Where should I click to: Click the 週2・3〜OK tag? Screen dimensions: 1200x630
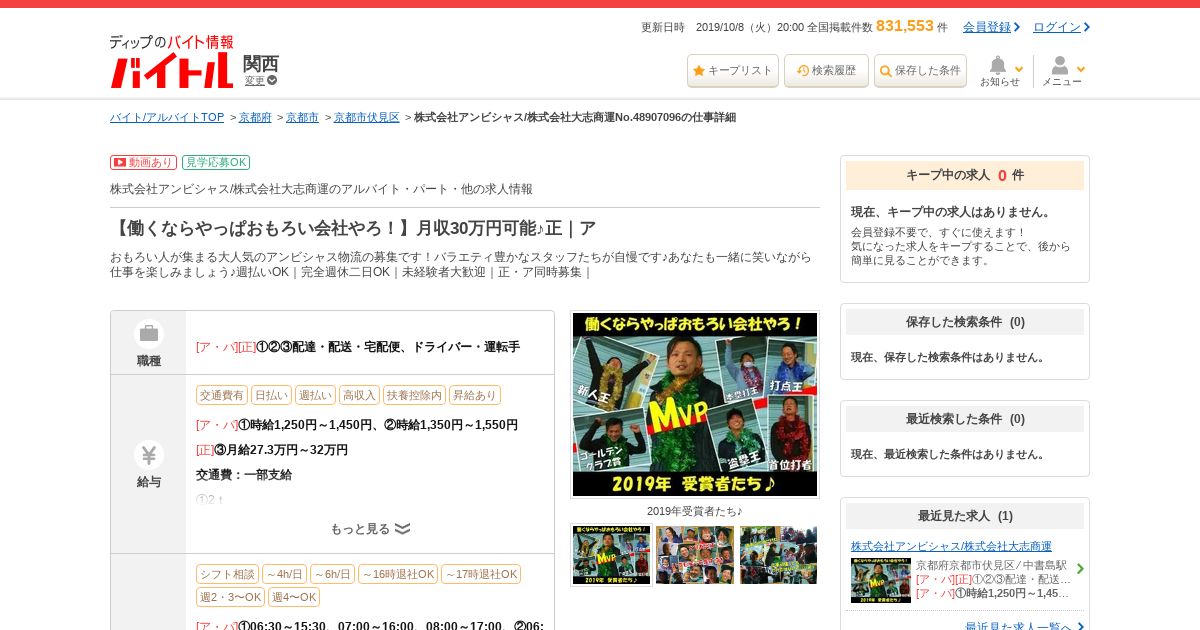point(230,597)
